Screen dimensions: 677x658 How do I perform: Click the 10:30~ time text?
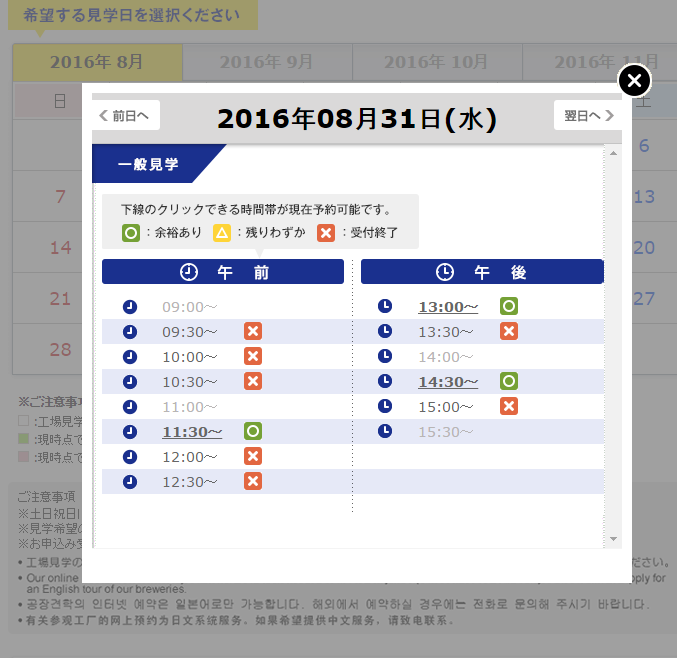[x=190, y=382]
